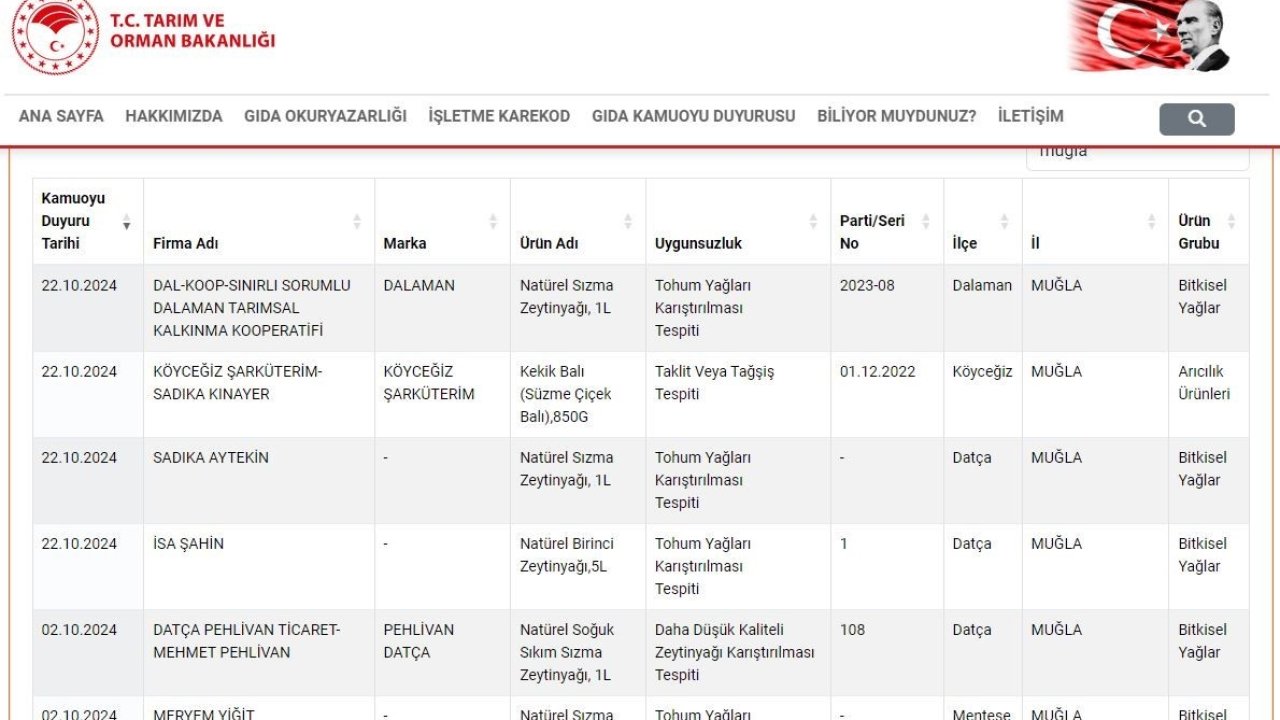Sort by Ürün Grubu column arrows

[x=1231, y=221]
